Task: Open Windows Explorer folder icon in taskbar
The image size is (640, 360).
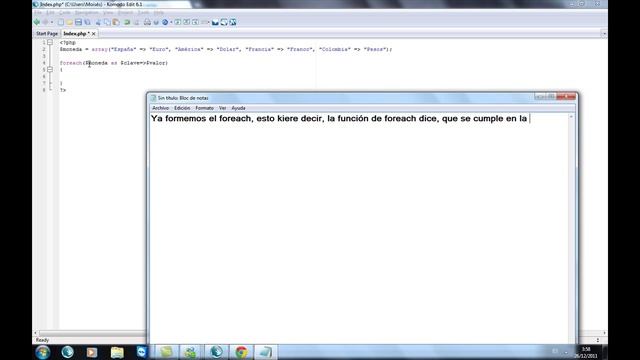Action: [117, 352]
